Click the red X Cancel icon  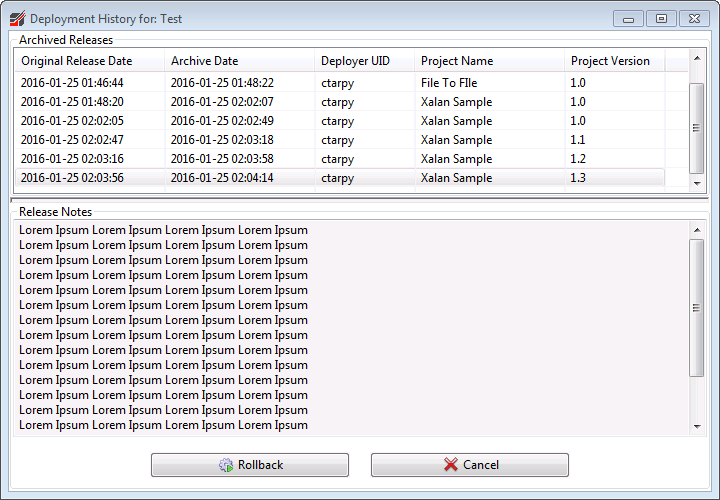451,465
